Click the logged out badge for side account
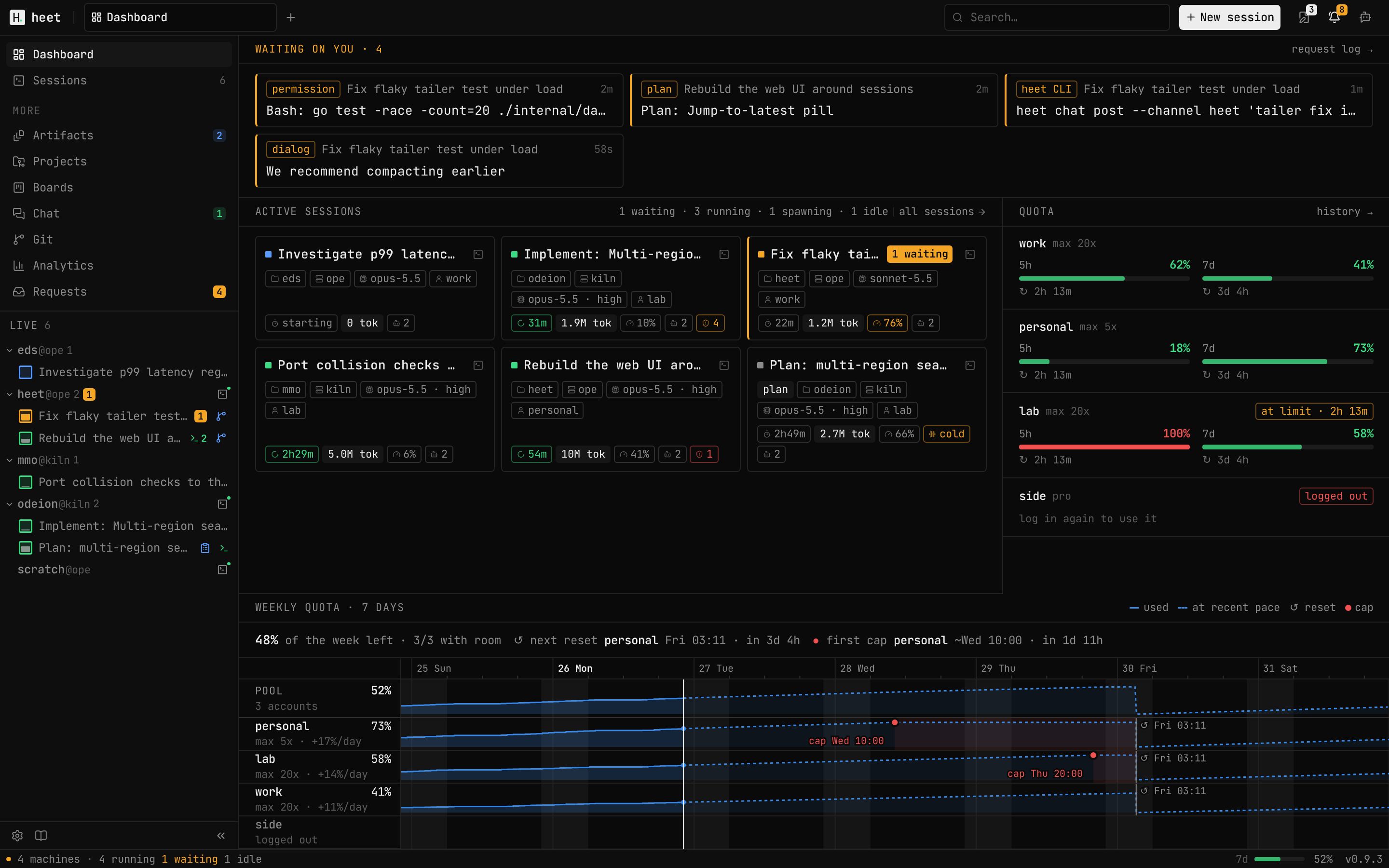This screenshot has height=868, width=1389. pyautogui.click(x=1335, y=496)
